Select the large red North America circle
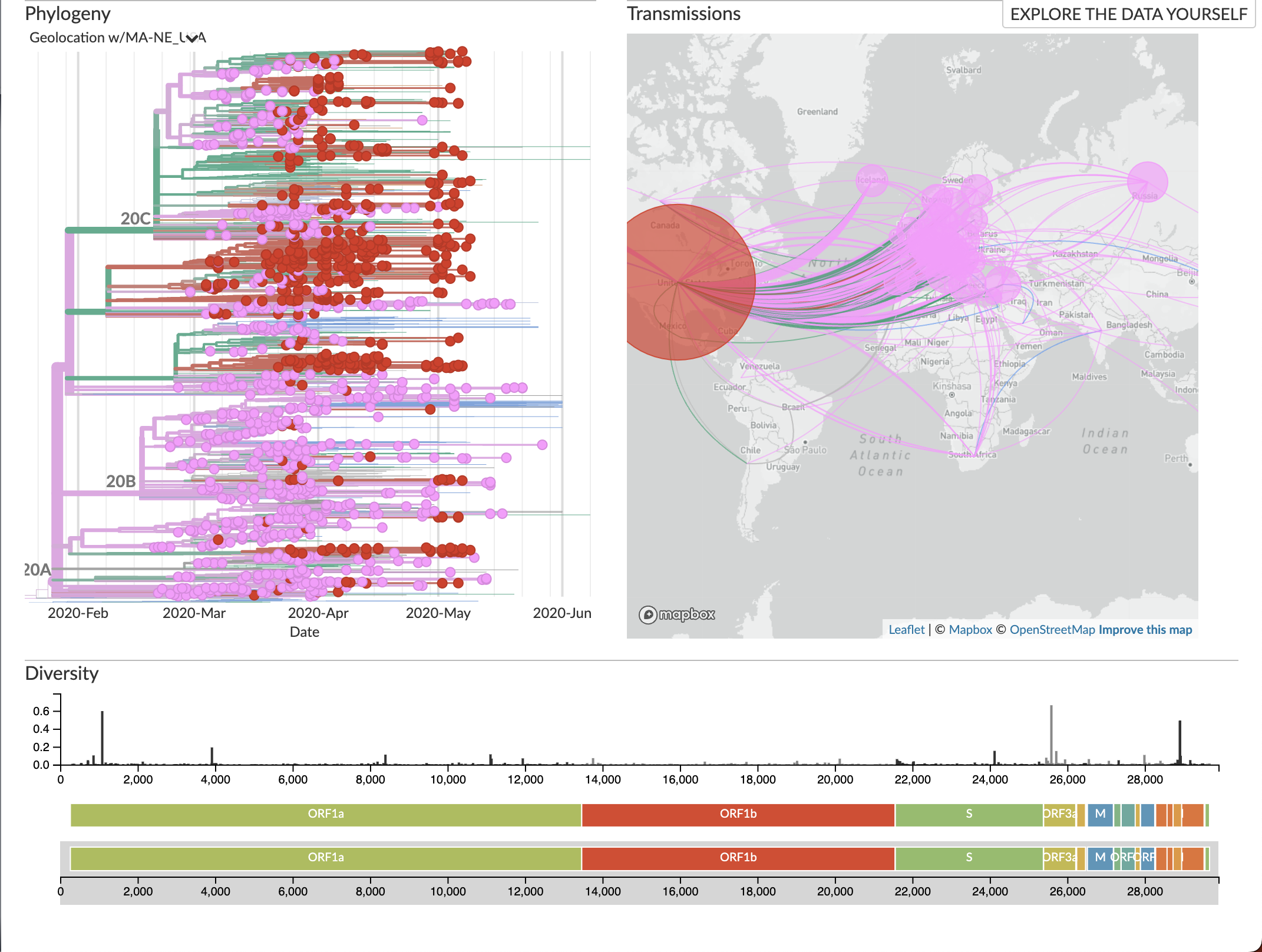The width and height of the screenshot is (1262, 952). (x=678, y=283)
